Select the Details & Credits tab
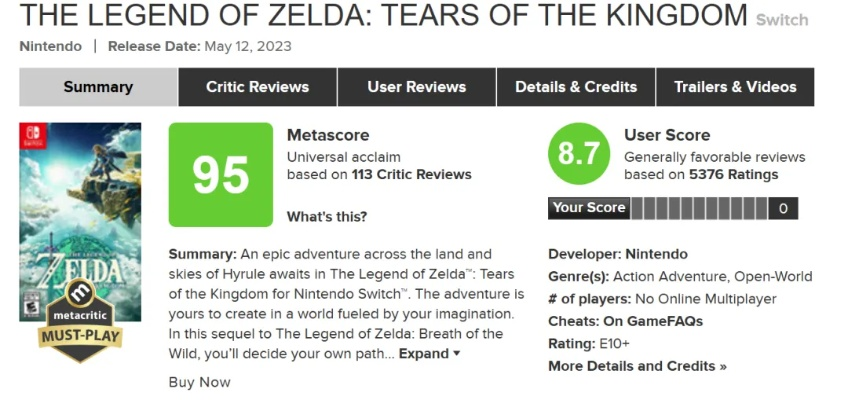This screenshot has width=848, height=400. [x=575, y=87]
